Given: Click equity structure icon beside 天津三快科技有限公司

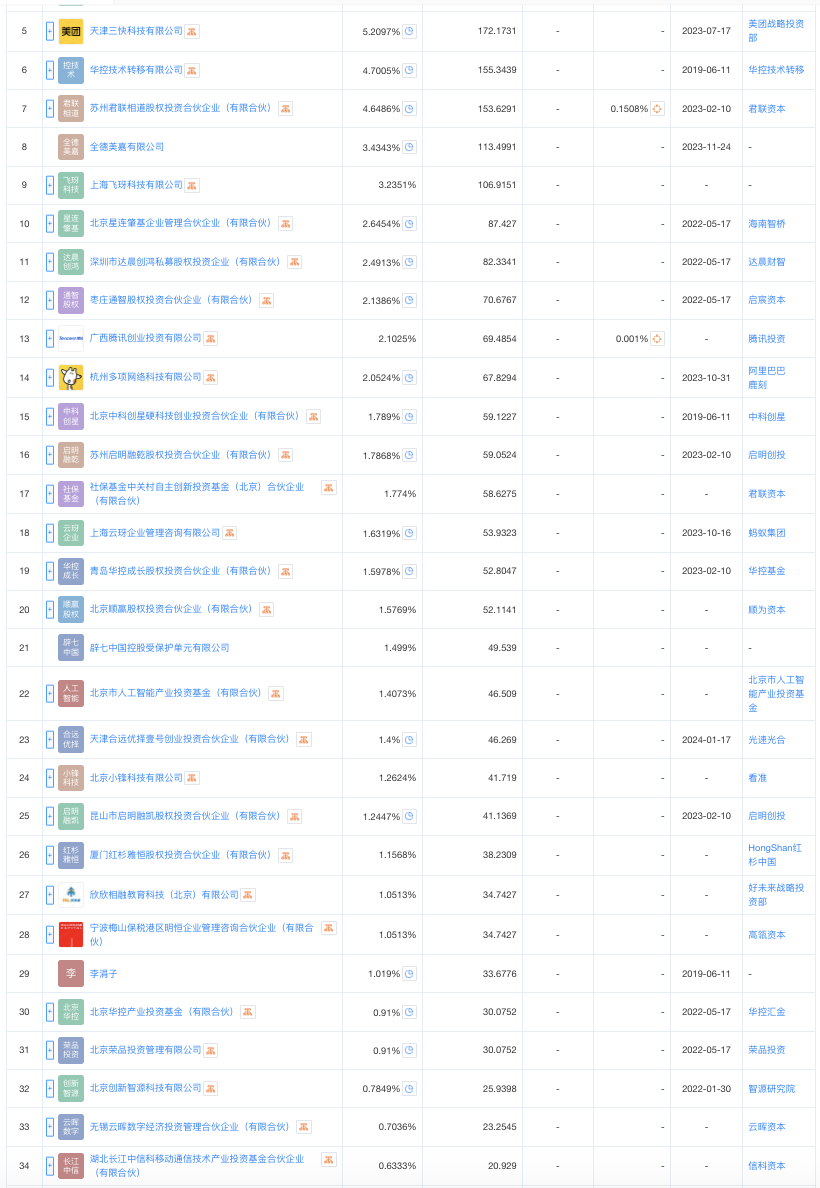Looking at the screenshot, I should 192,32.
